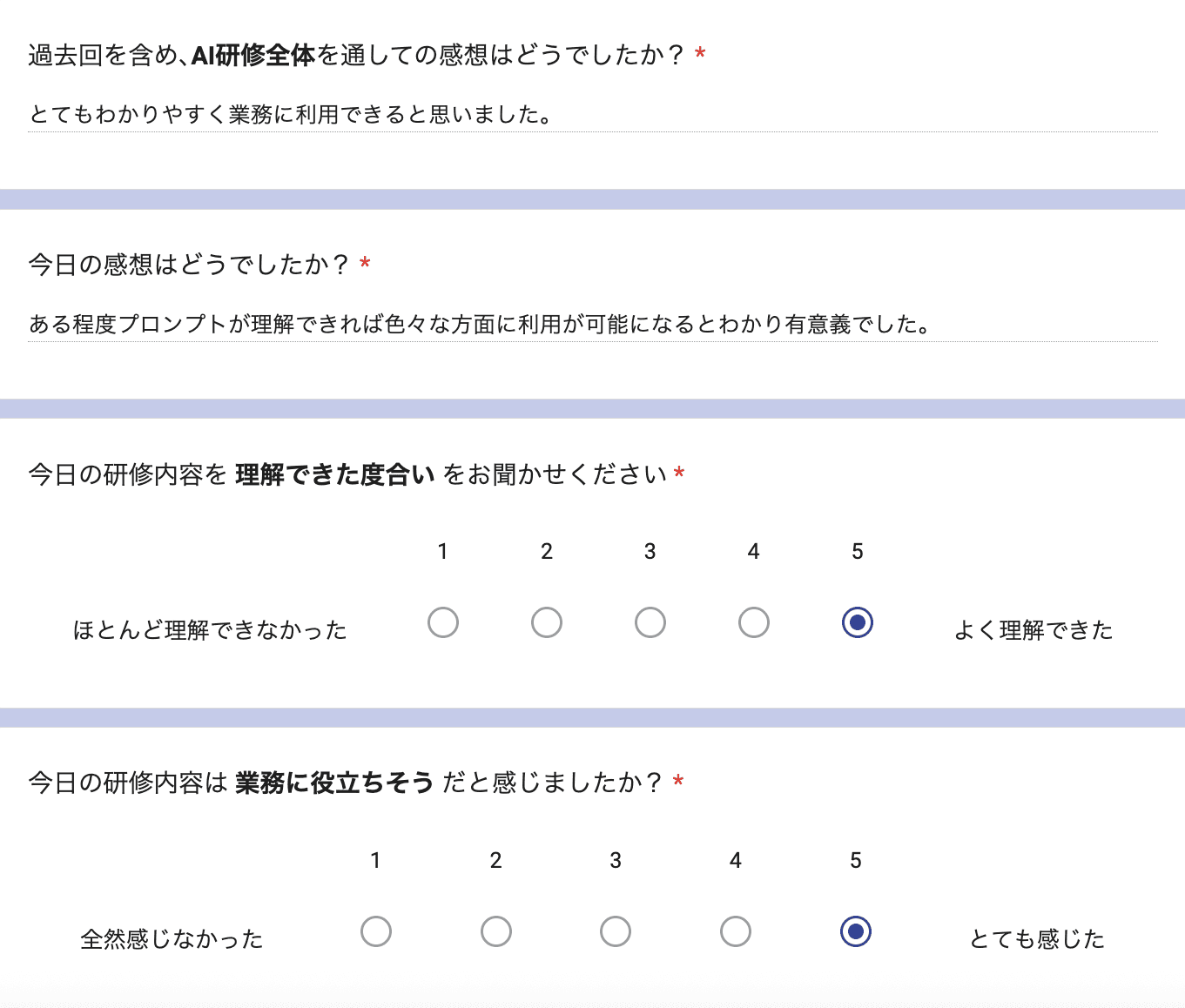1185x1008 pixels.
Task: Select rating 1 for the understanding scale
Action: pyautogui.click(x=443, y=622)
